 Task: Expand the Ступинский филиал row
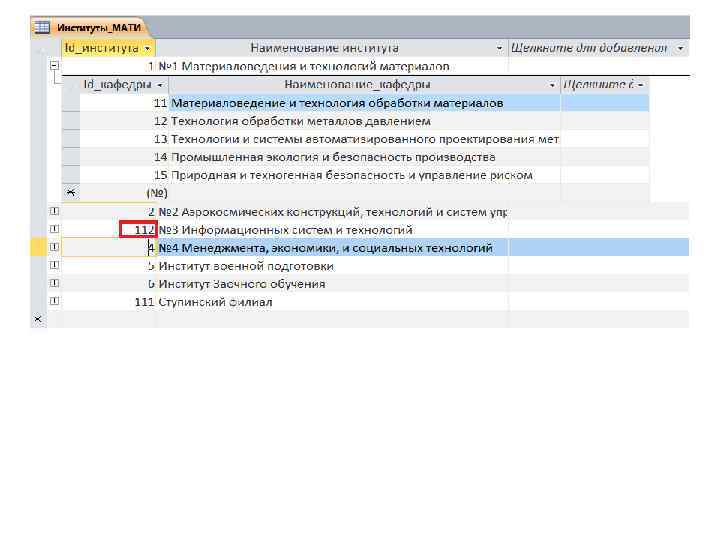point(54,301)
